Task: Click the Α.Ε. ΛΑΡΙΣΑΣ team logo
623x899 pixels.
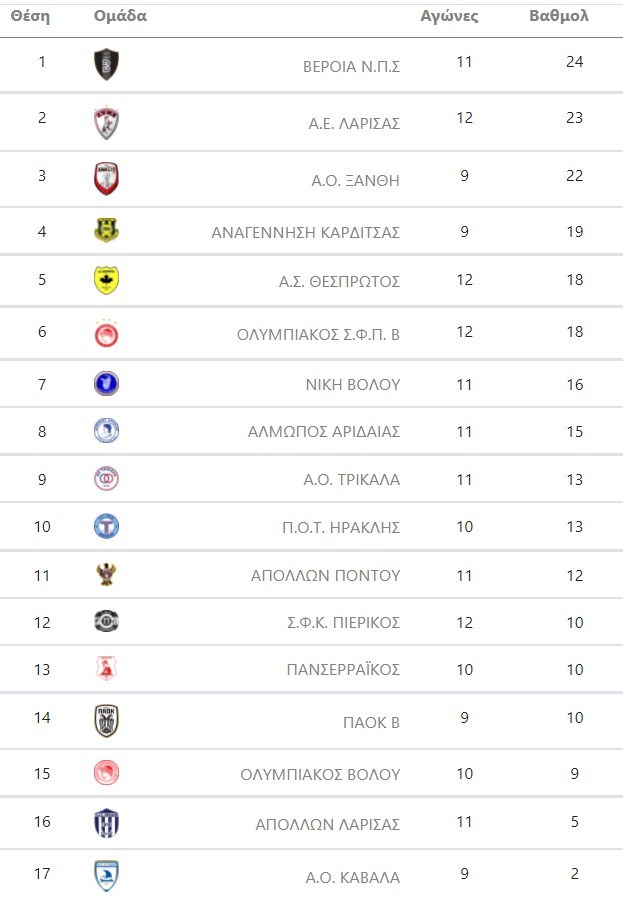Action: point(106,122)
